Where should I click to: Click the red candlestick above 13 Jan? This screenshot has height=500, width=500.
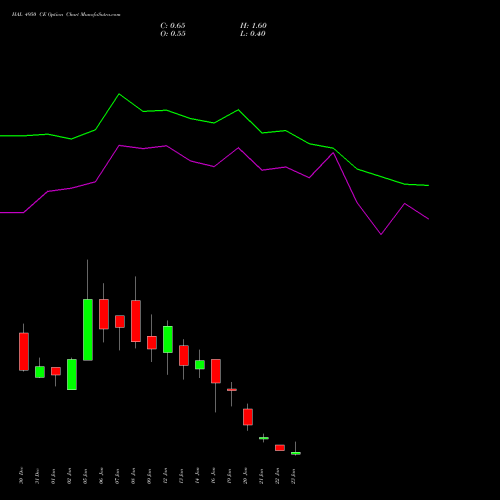184,355
